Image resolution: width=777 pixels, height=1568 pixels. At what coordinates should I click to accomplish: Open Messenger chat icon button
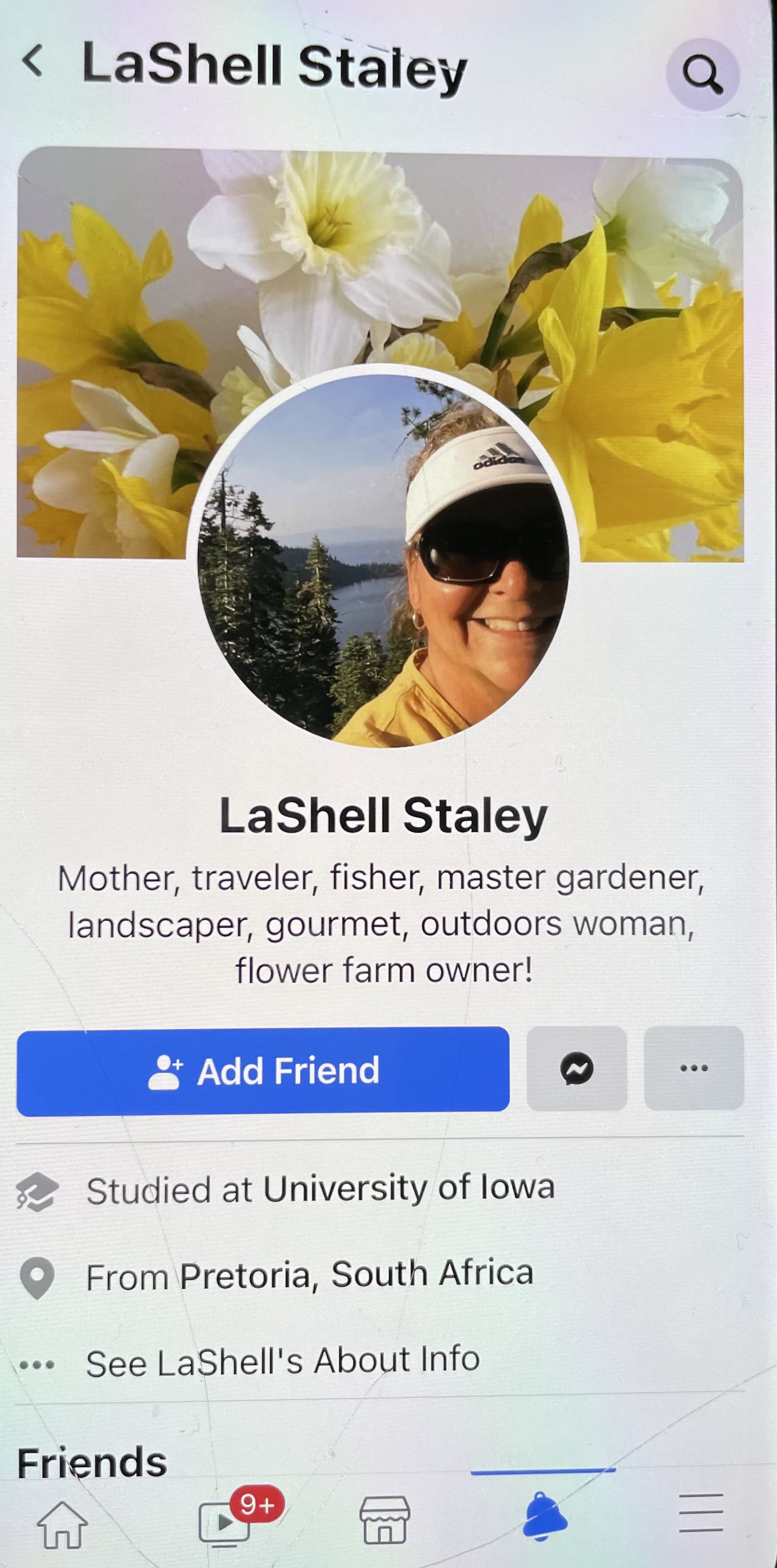click(x=576, y=1068)
